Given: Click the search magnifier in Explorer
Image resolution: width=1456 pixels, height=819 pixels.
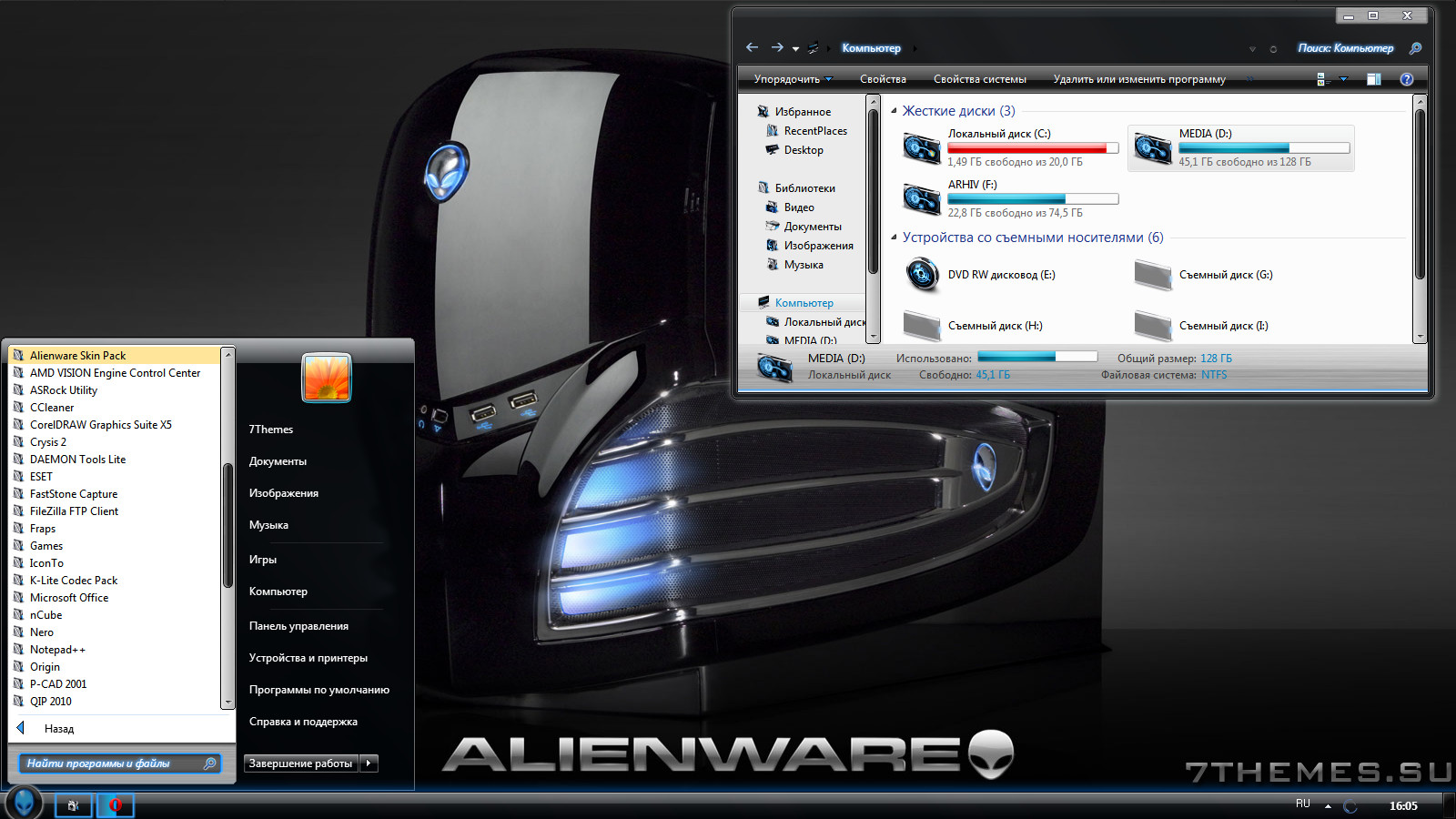Looking at the screenshot, I should pyautogui.click(x=1415, y=48).
